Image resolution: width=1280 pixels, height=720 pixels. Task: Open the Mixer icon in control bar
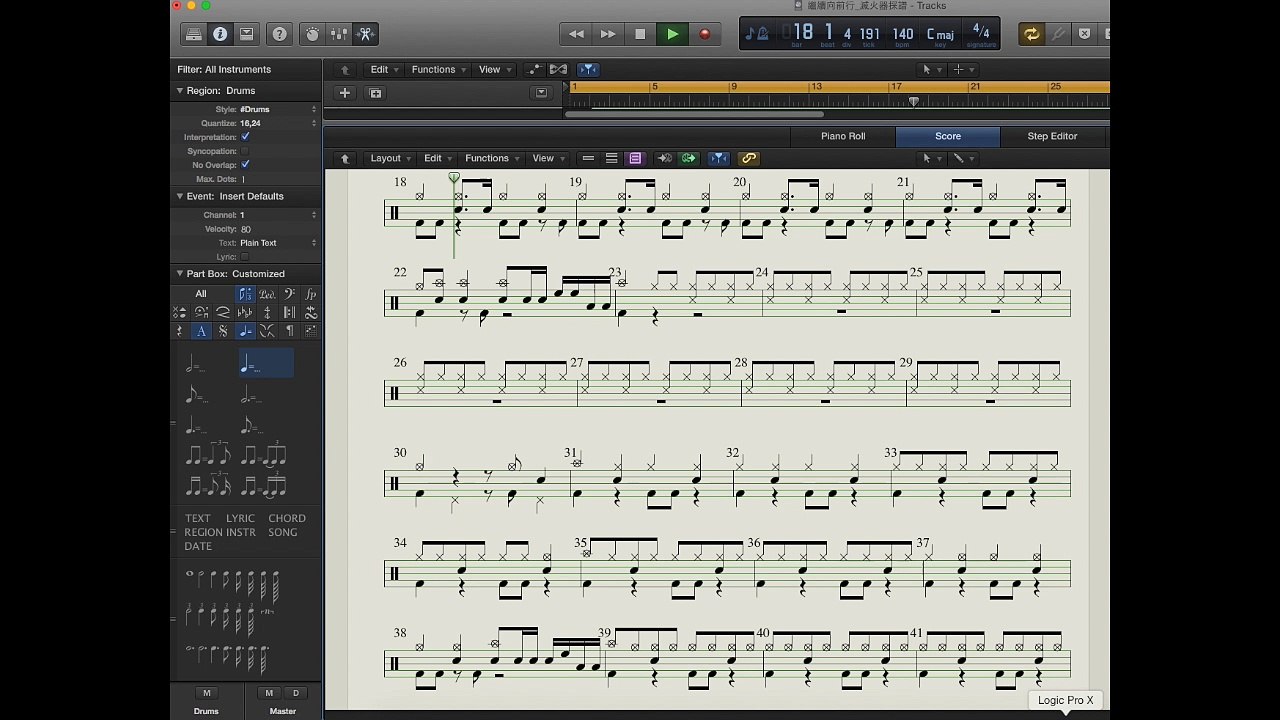pos(339,34)
